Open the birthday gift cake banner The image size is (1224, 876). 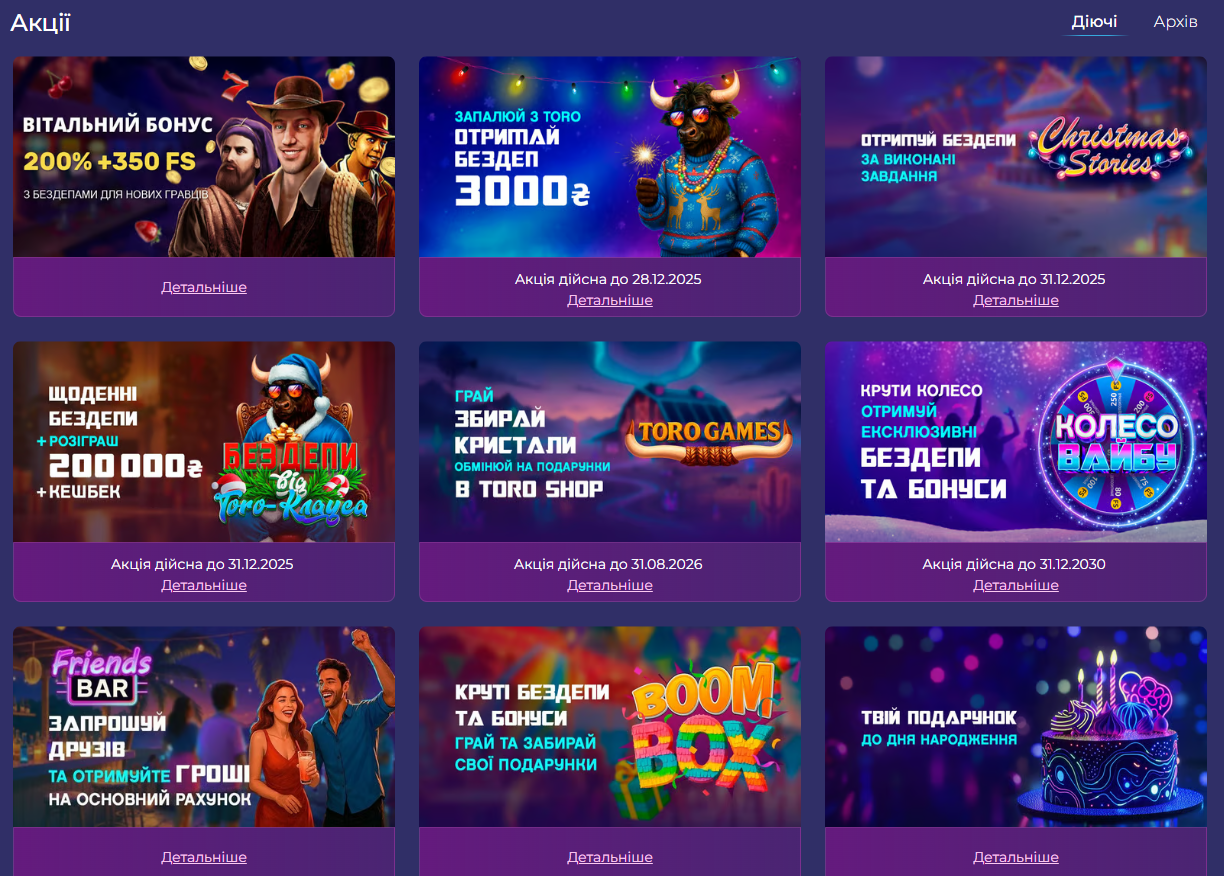click(1016, 727)
